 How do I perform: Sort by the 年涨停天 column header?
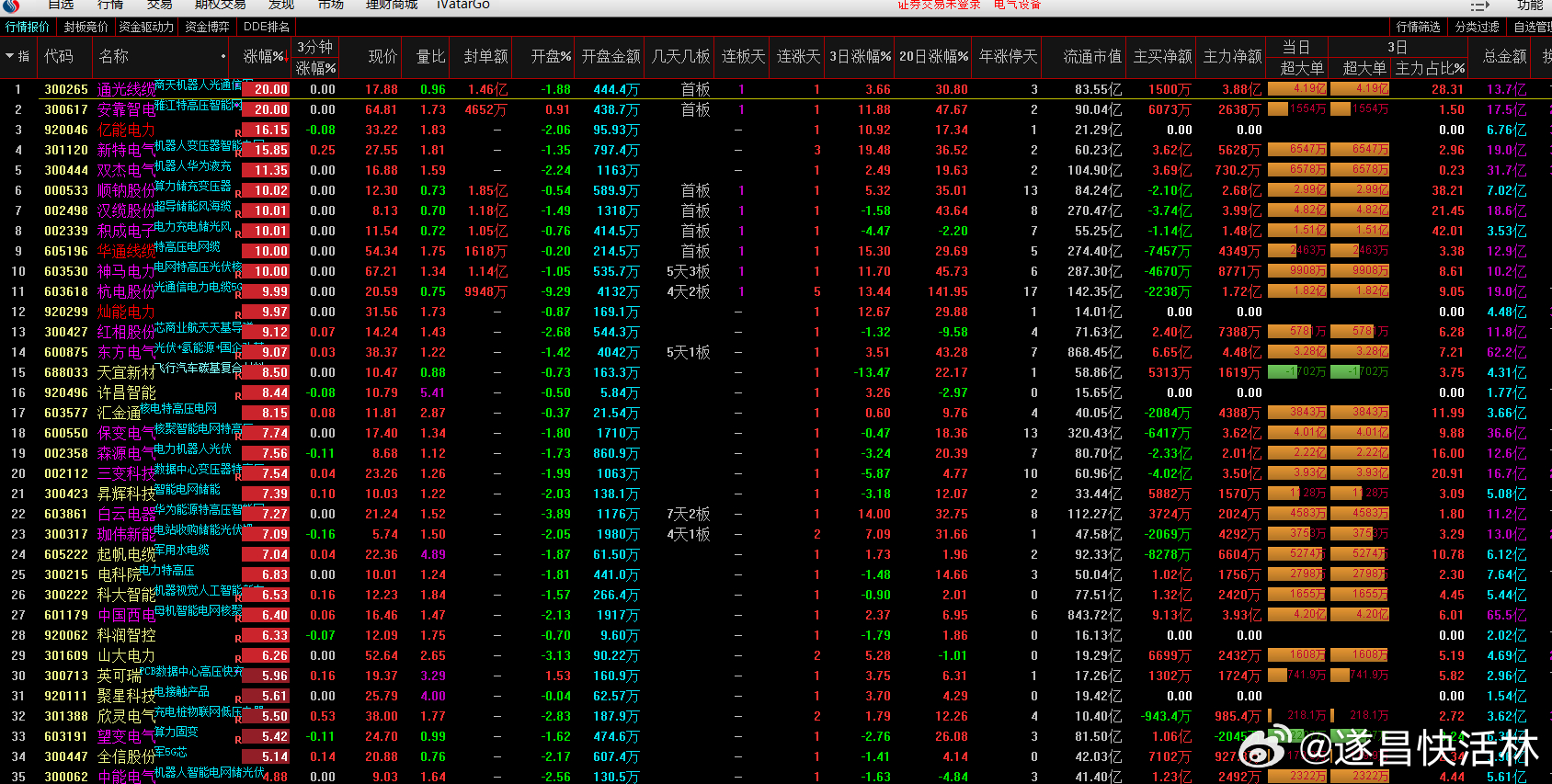click(x=1008, y=56)
